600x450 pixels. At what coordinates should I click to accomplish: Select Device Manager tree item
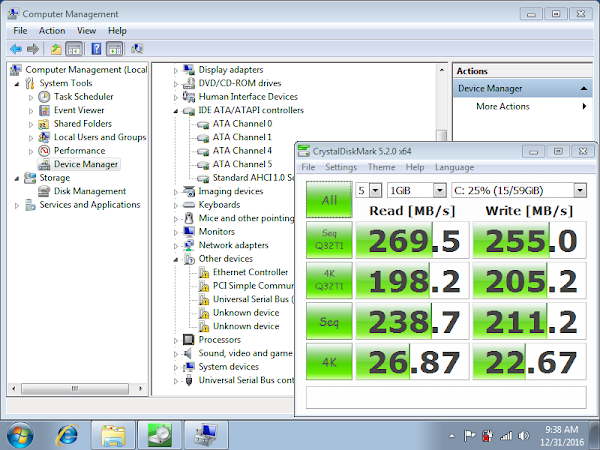[x=86, y=164]
